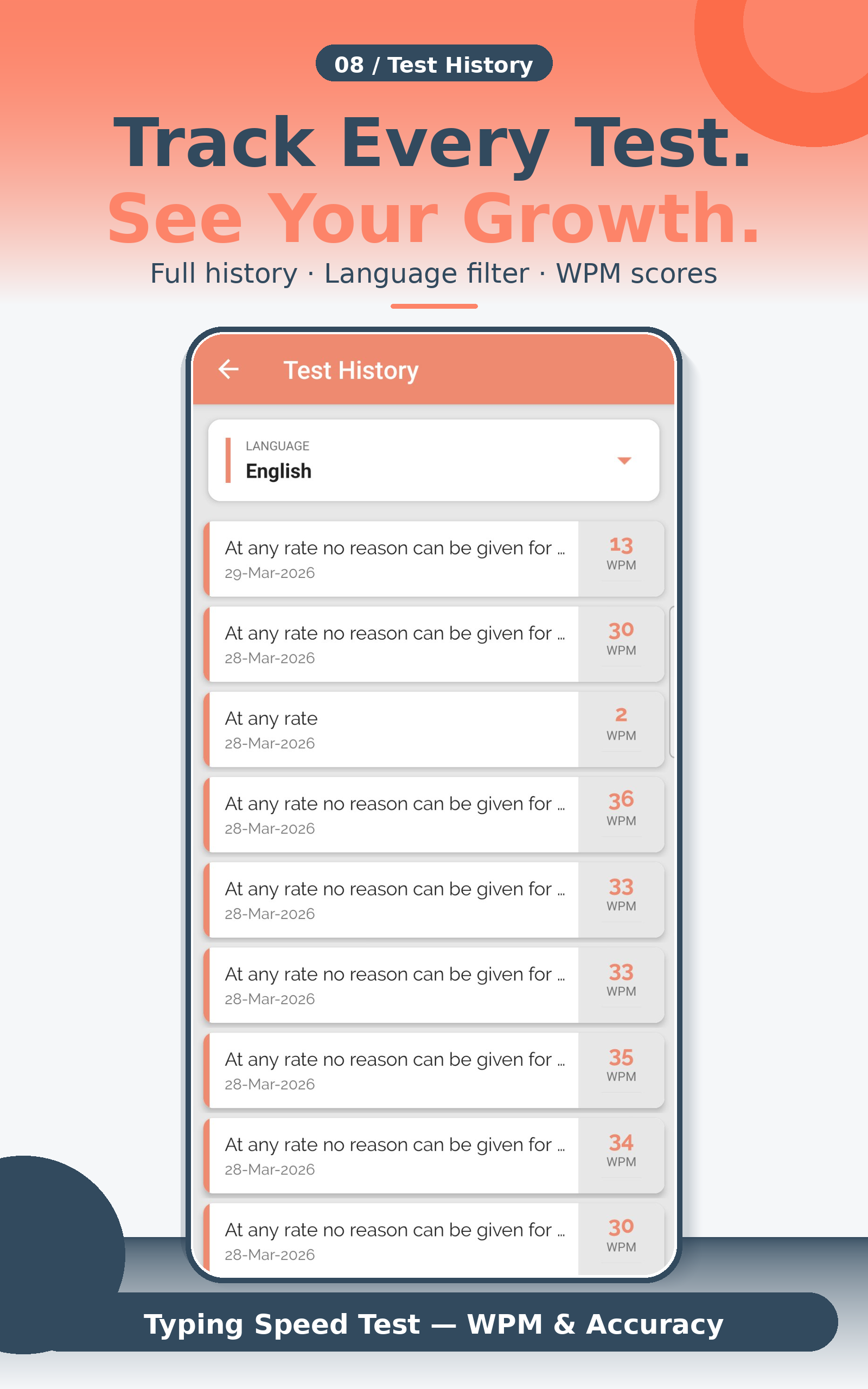Click the "Full history · Language filter" subtitle
The width and height of the screenshot is (868, 1389).
click(433, 273)
